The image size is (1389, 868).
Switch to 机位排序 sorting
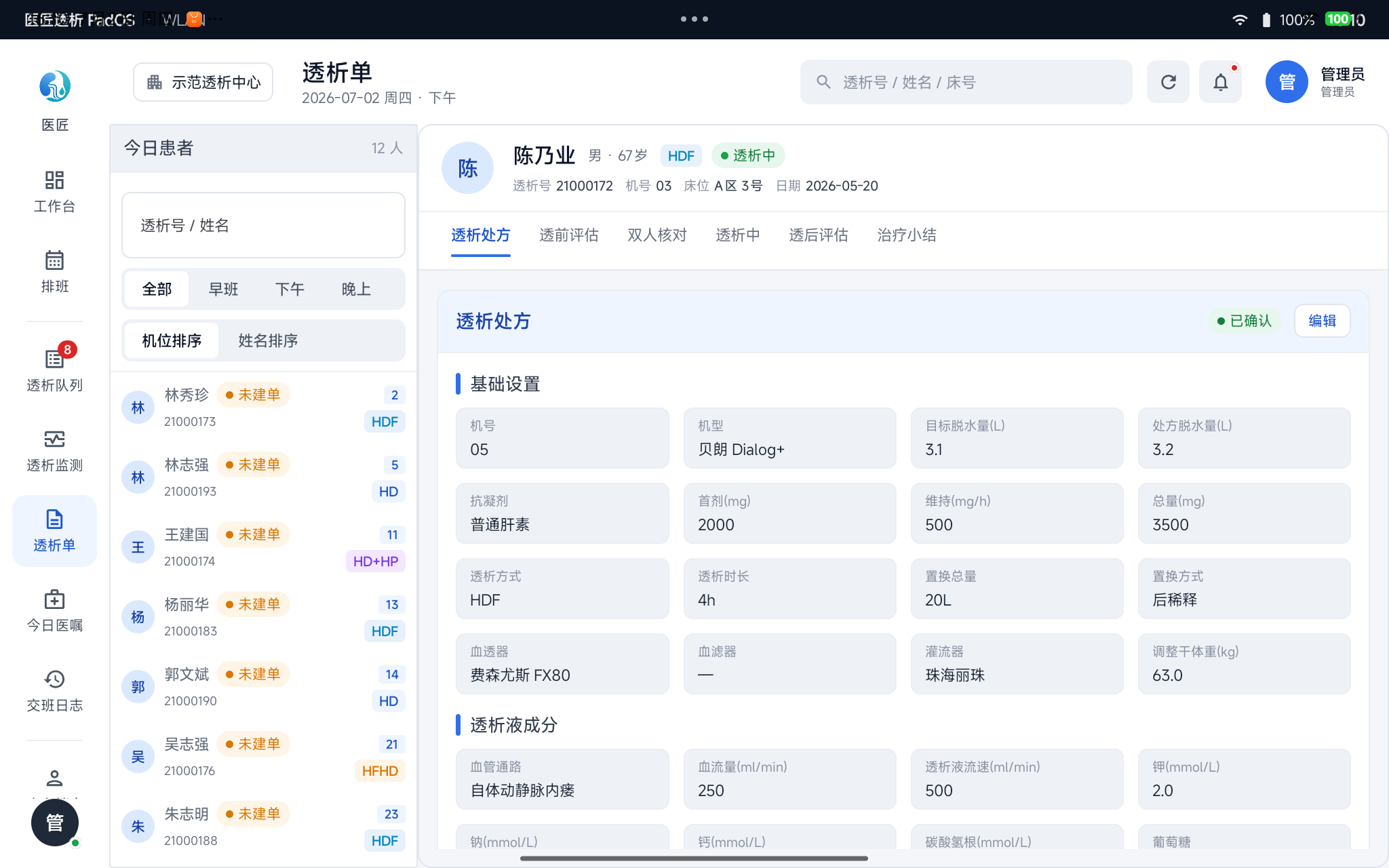click(172, 340)
